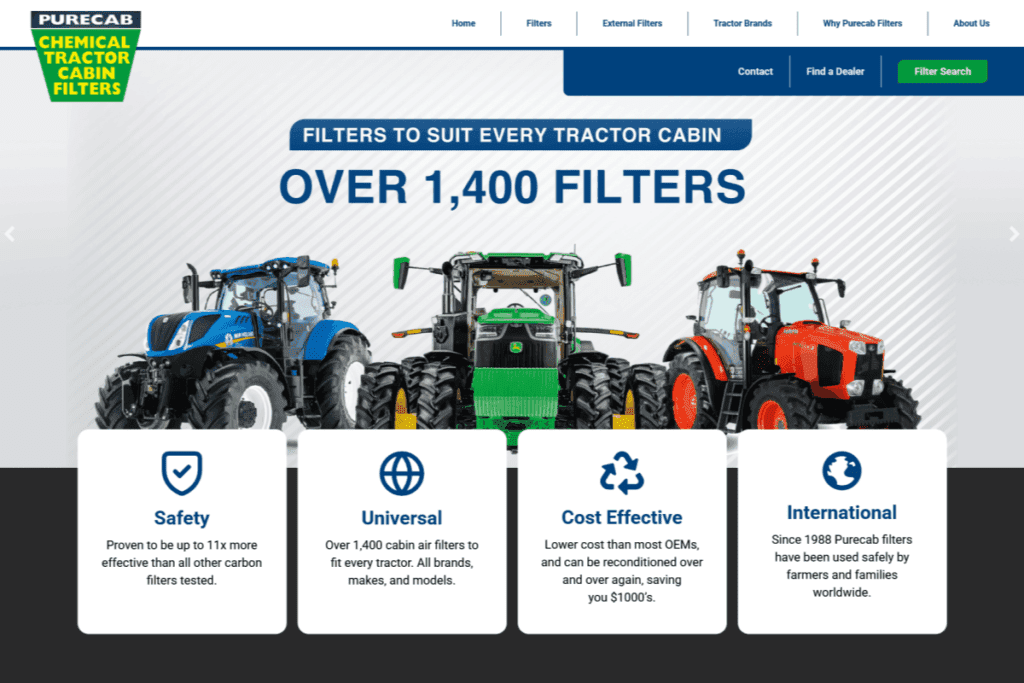Image resolution: width=1024 pixels, height=683 pixels.
Task: Advance carousel with right arrow
Action: point(1014,234)
